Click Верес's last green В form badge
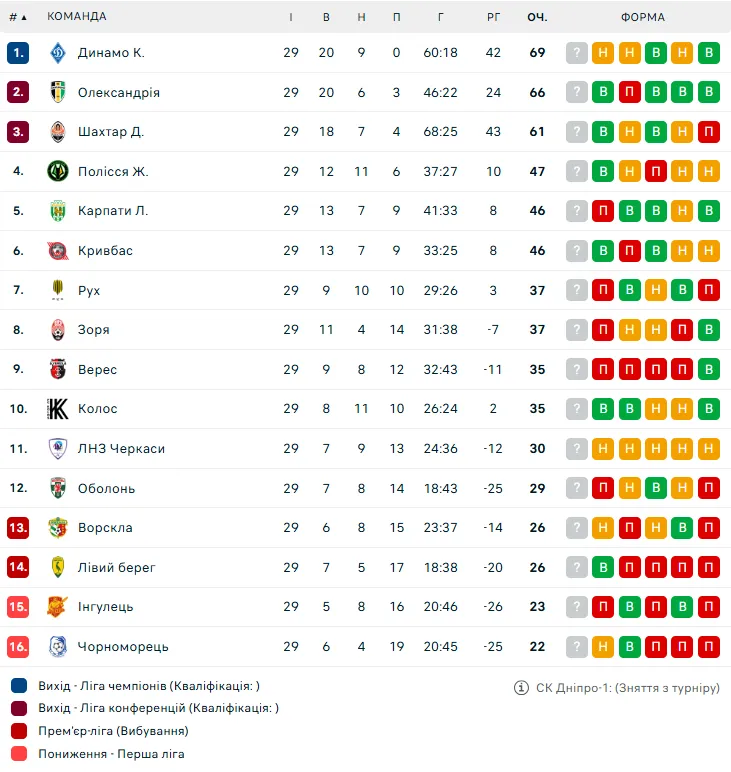 [708, 370]
